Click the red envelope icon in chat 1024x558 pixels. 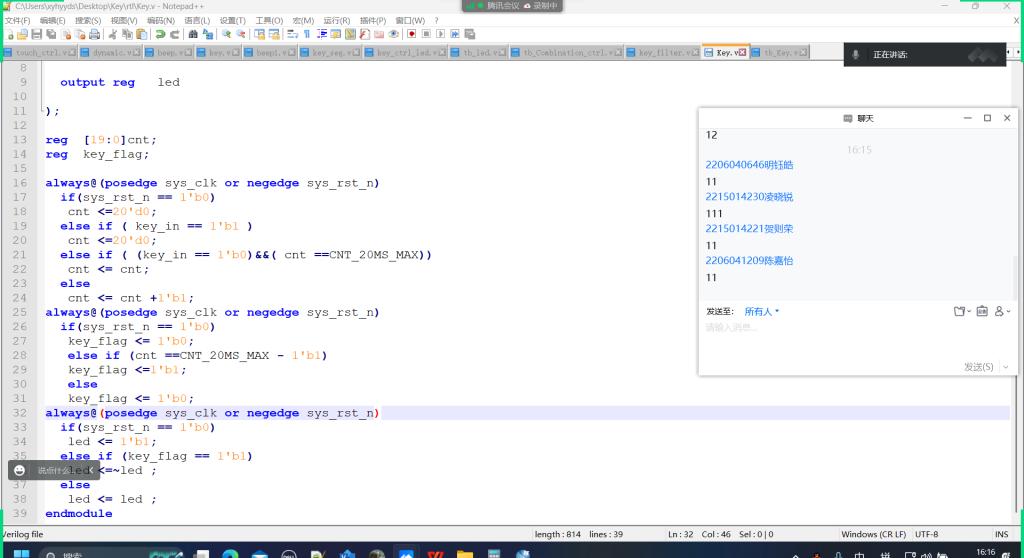(982, 311)
